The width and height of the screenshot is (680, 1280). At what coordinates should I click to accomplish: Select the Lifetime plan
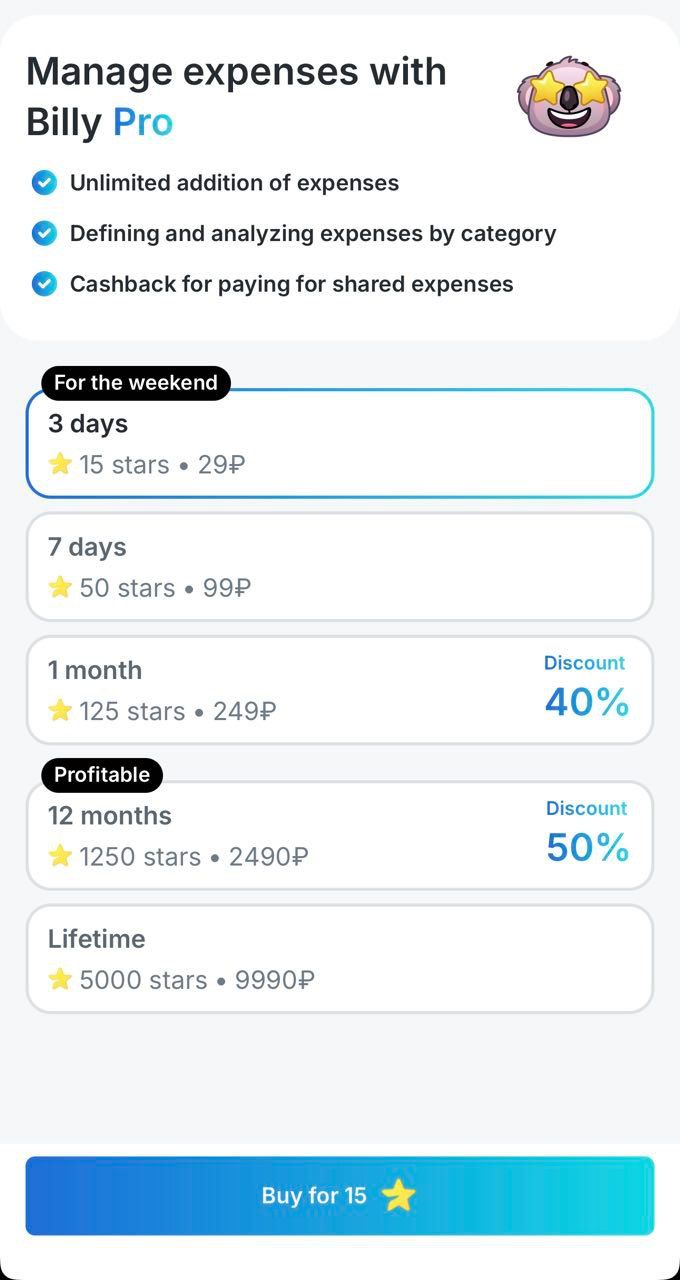click(x=340, y=958)
